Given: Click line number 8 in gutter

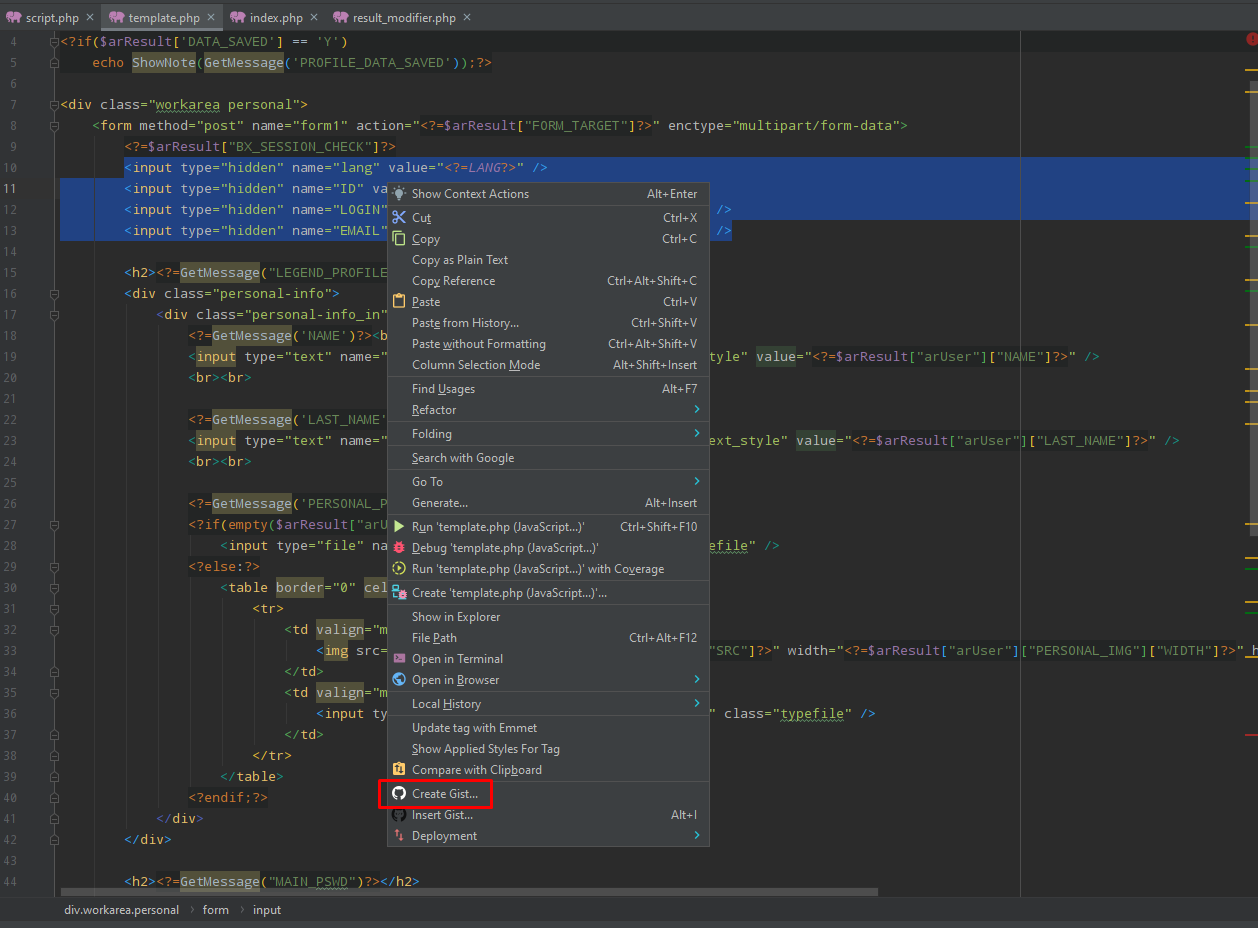Looking at the screenshot, I should pyautogui.click(x=13, y=126).
